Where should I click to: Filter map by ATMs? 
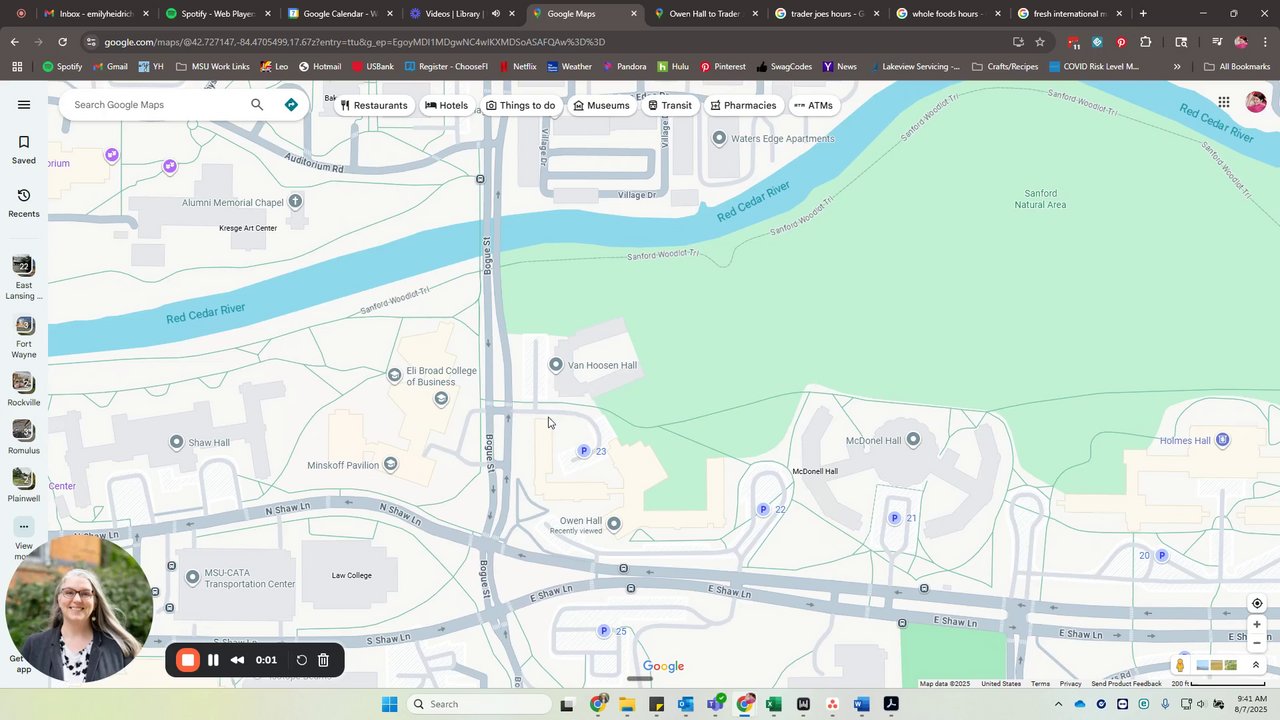(813, 105)
